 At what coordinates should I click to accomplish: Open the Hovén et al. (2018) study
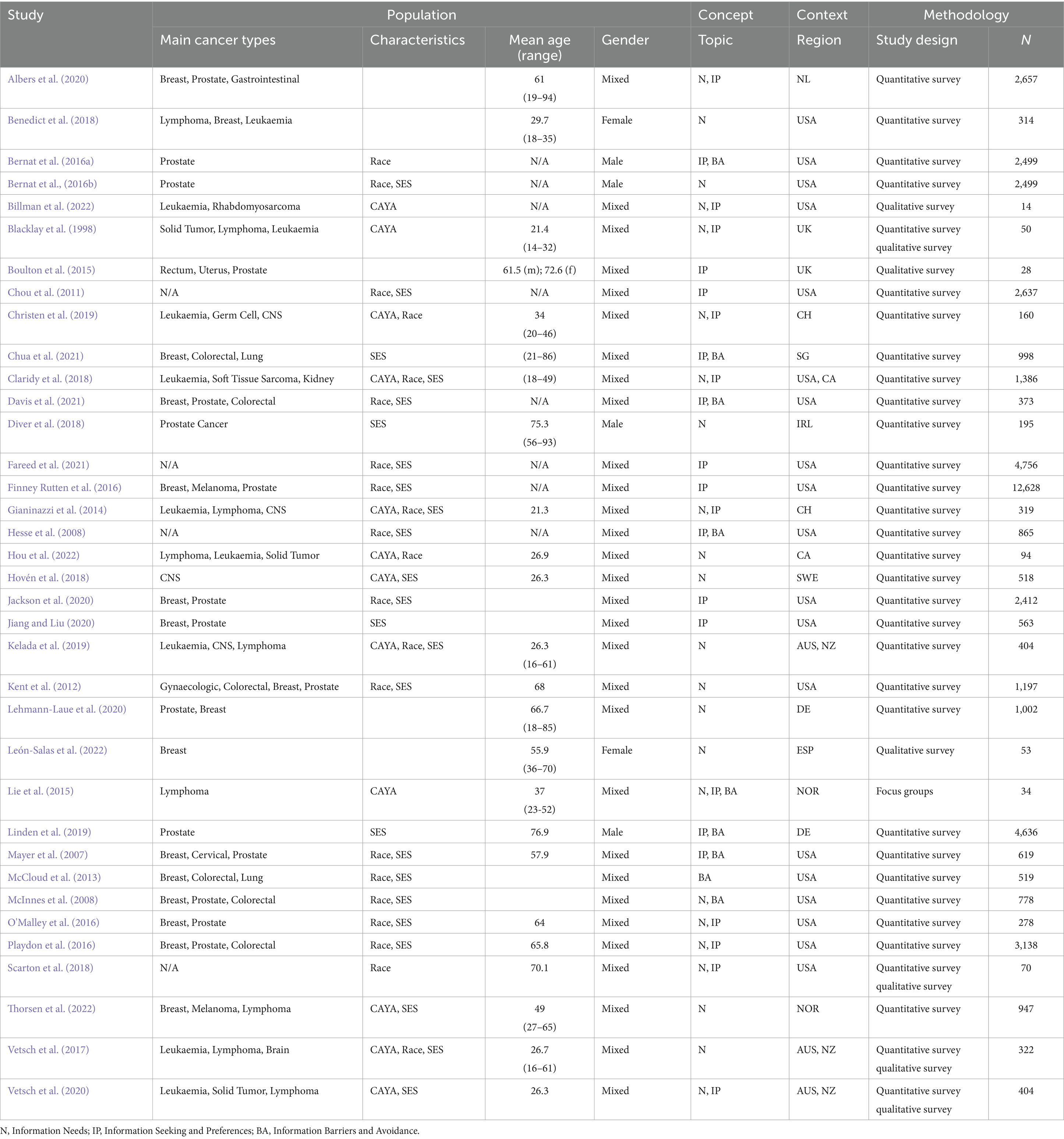click(48, 578)
